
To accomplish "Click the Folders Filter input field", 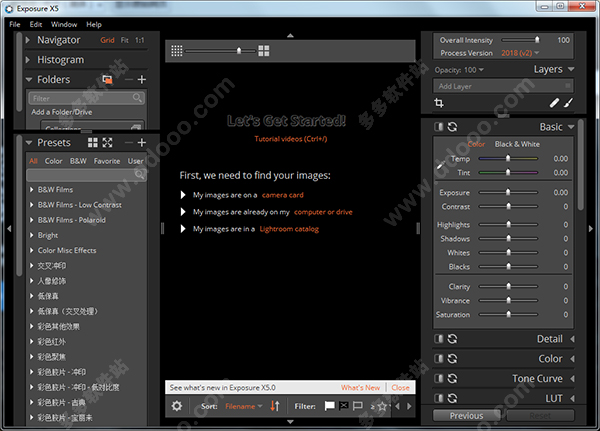I will coord(86,98).
